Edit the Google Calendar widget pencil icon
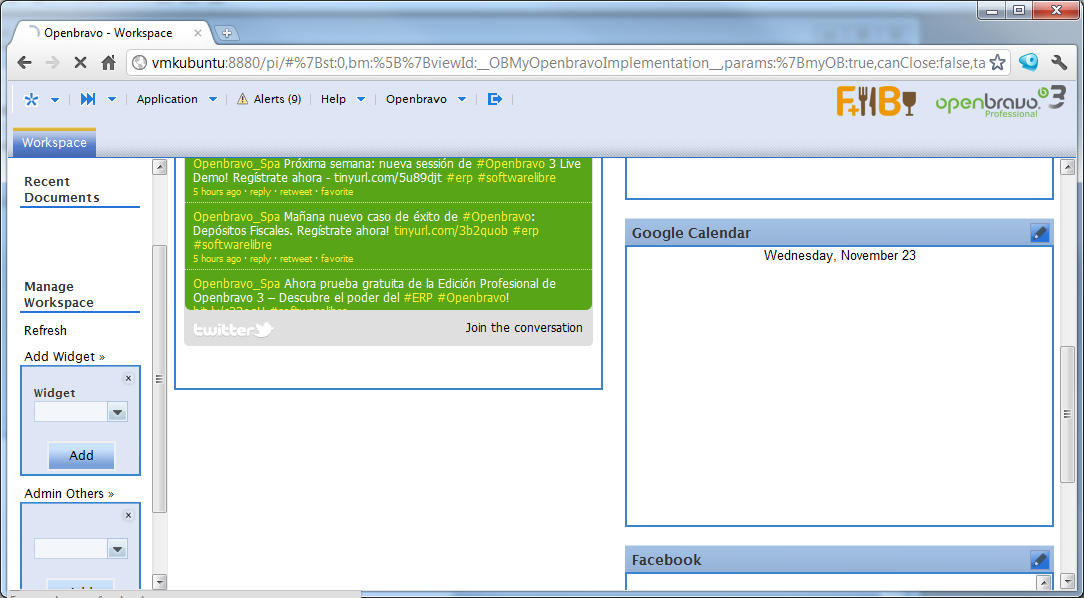 1039,233
